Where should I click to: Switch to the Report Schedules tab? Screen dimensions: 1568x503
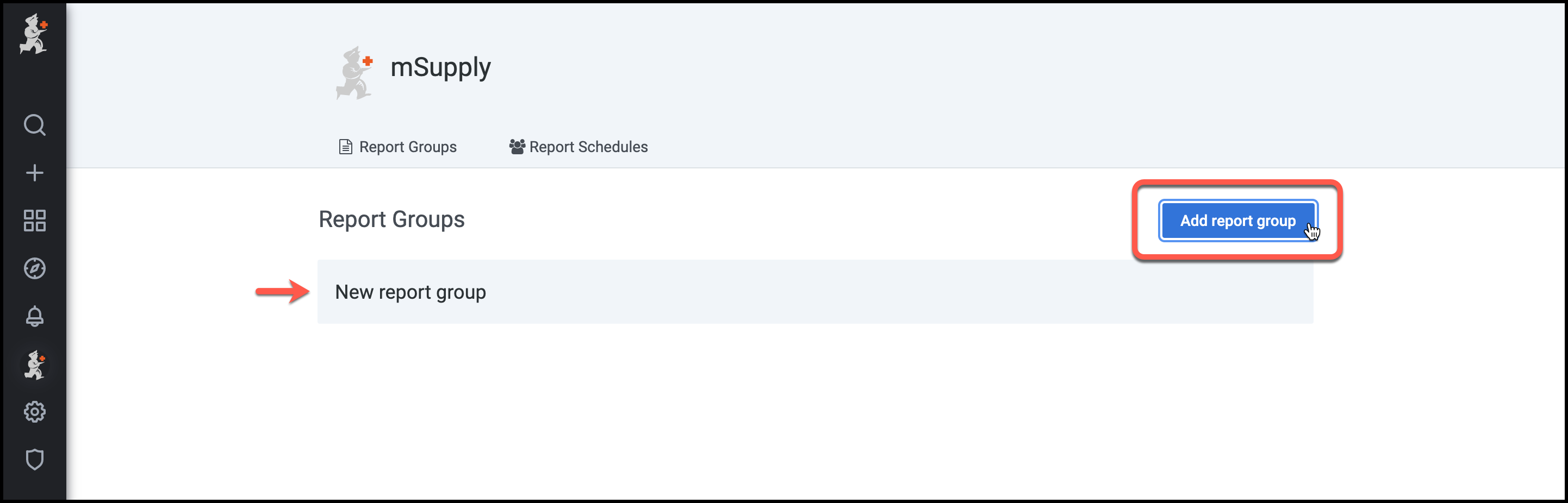pos(588,147)
